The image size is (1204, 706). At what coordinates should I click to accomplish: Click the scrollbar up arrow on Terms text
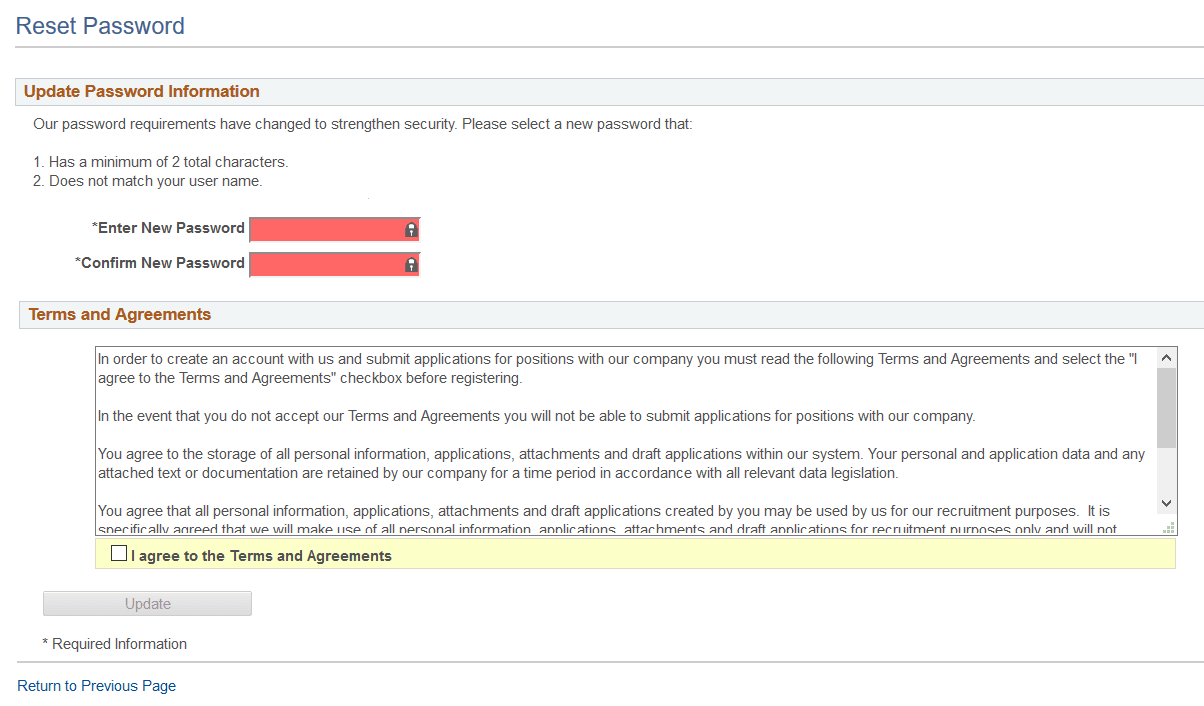click(x=1165, y=357)
